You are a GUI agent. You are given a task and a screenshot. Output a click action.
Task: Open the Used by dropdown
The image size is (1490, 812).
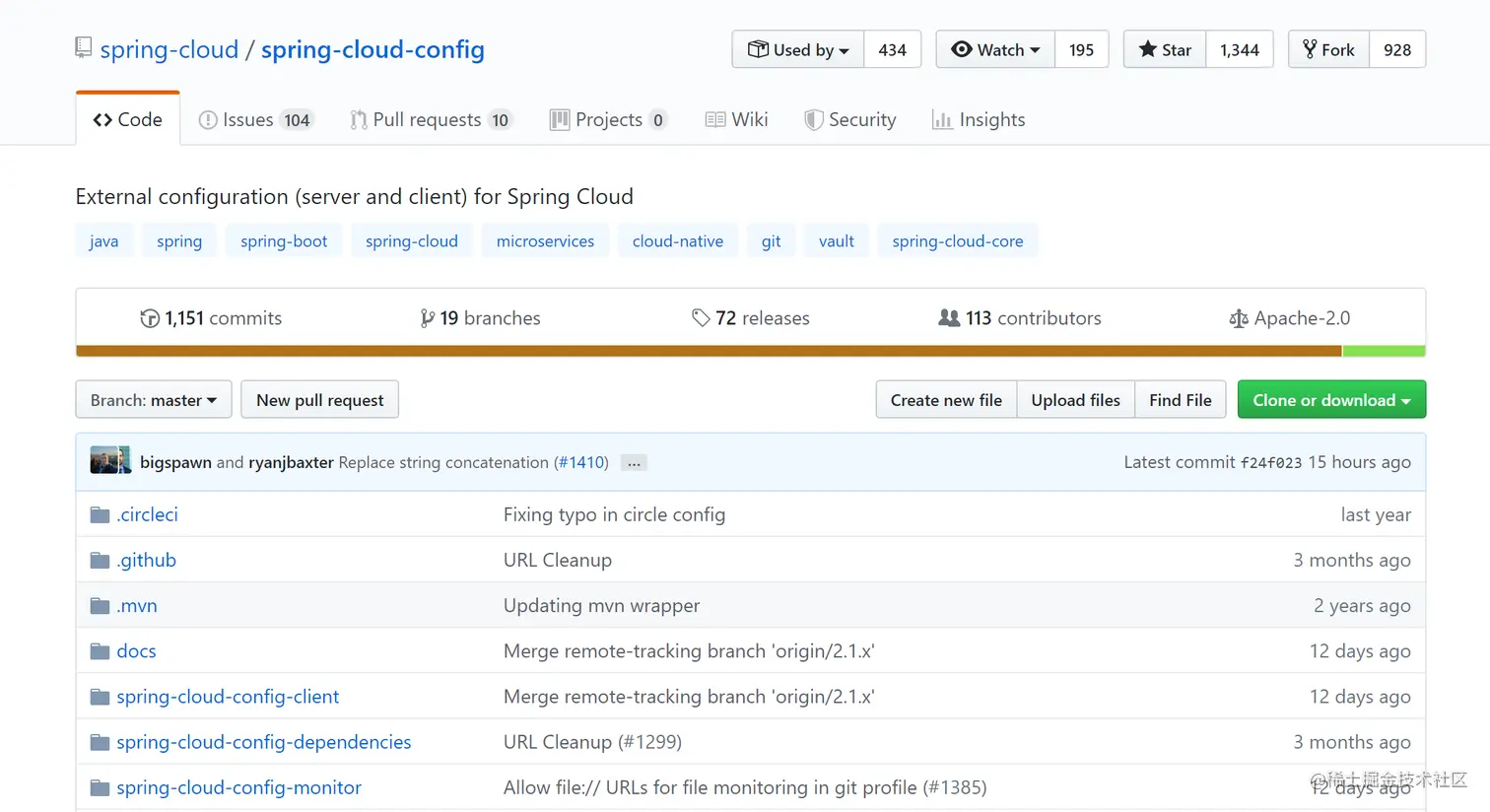798,49
